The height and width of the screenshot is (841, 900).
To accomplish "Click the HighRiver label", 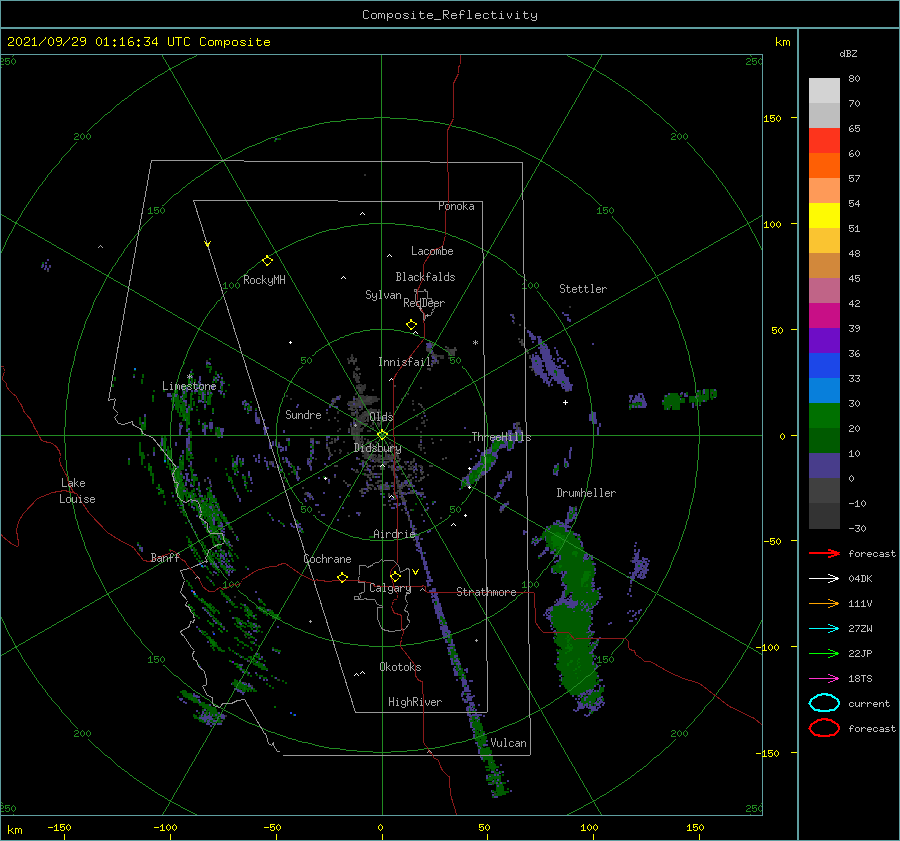I will point(415,702).
